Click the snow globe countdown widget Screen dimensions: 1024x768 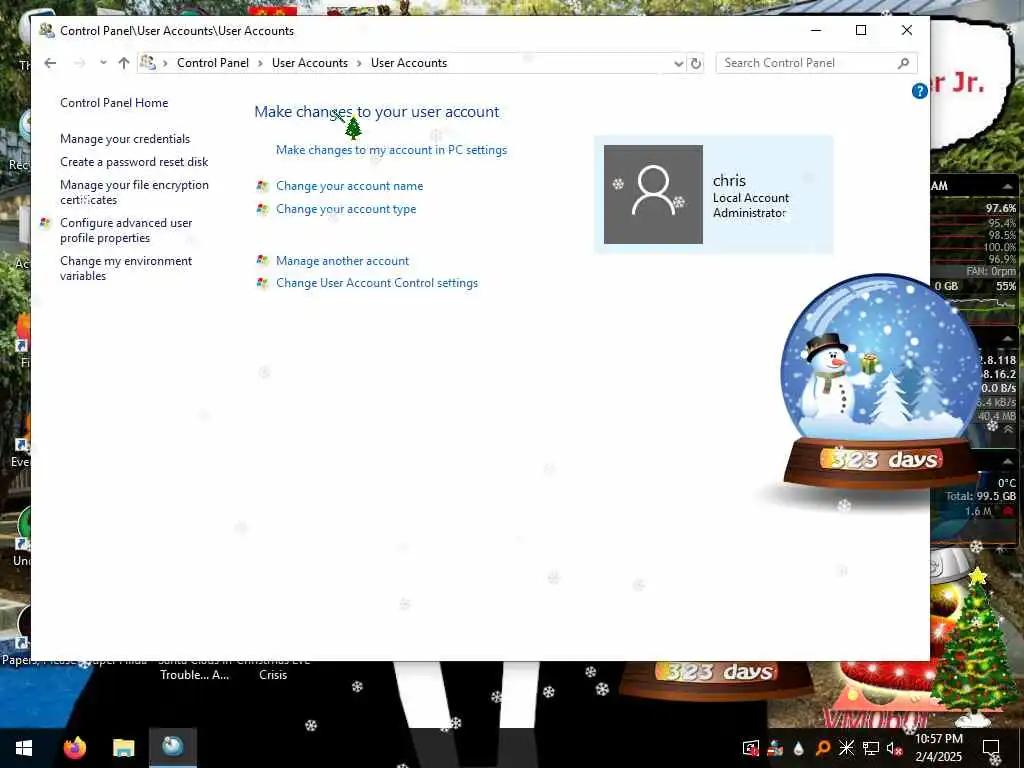882,382
